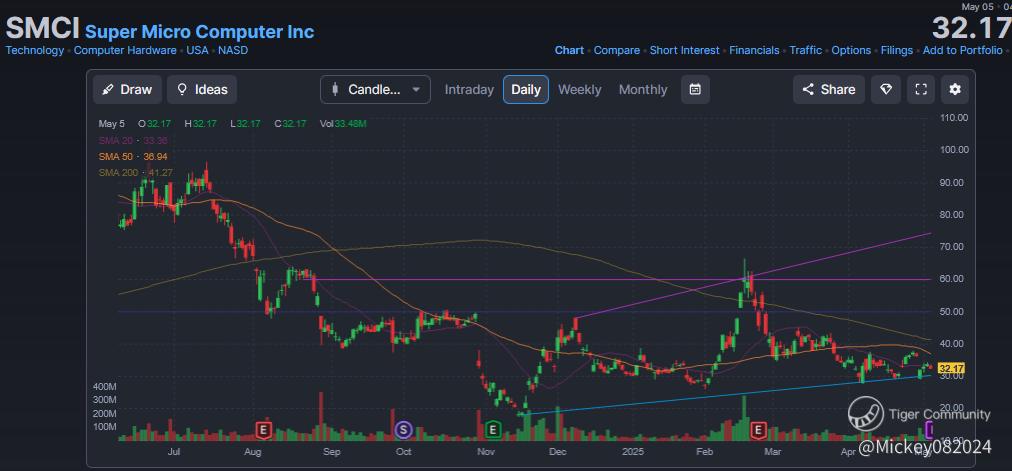1012x471 pixels.
Task: Click the yellow 32.17 price tag
Action: point(952,368)
